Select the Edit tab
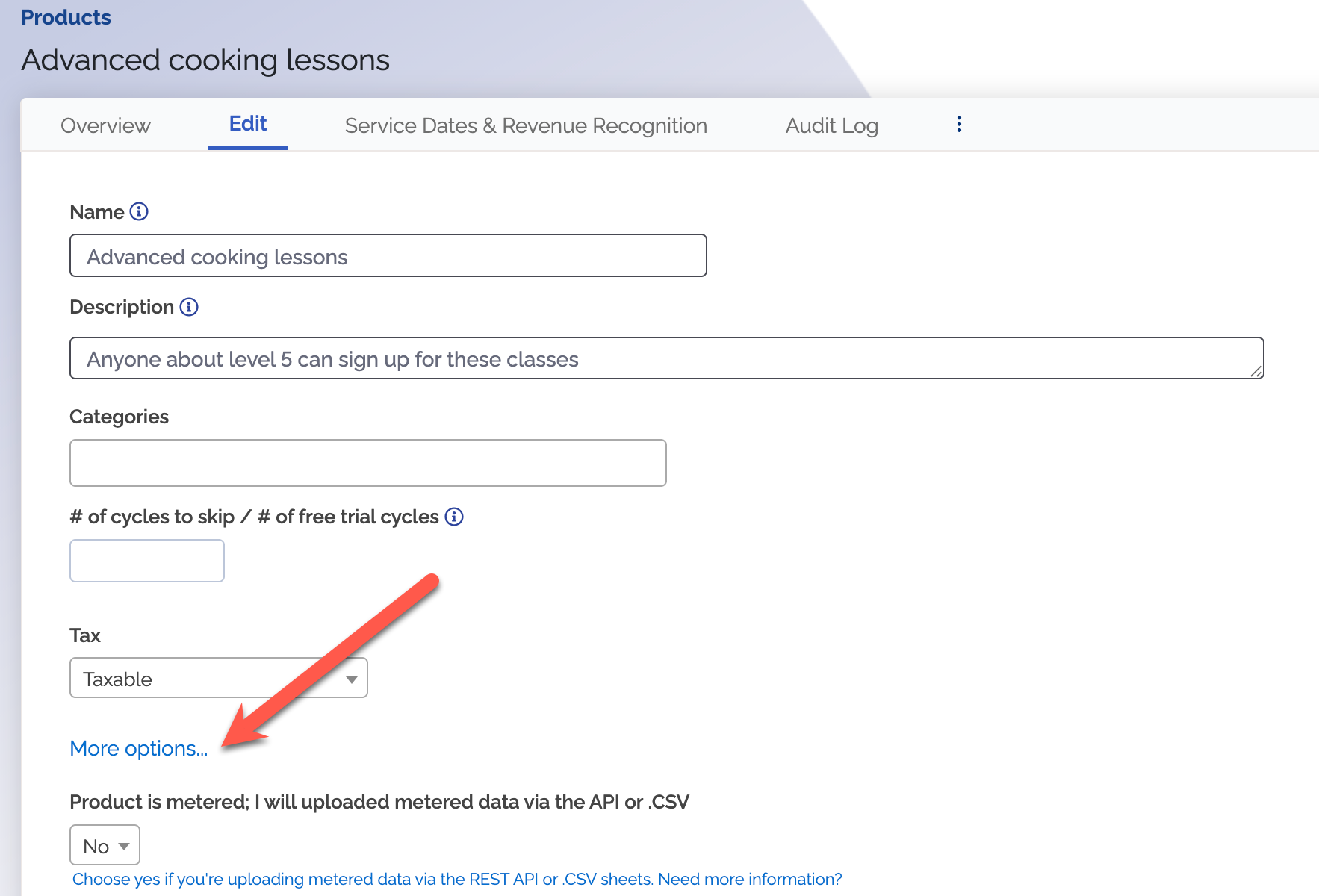The height and width of the screenshot is (896, 1319). click(x=248, y=124)
